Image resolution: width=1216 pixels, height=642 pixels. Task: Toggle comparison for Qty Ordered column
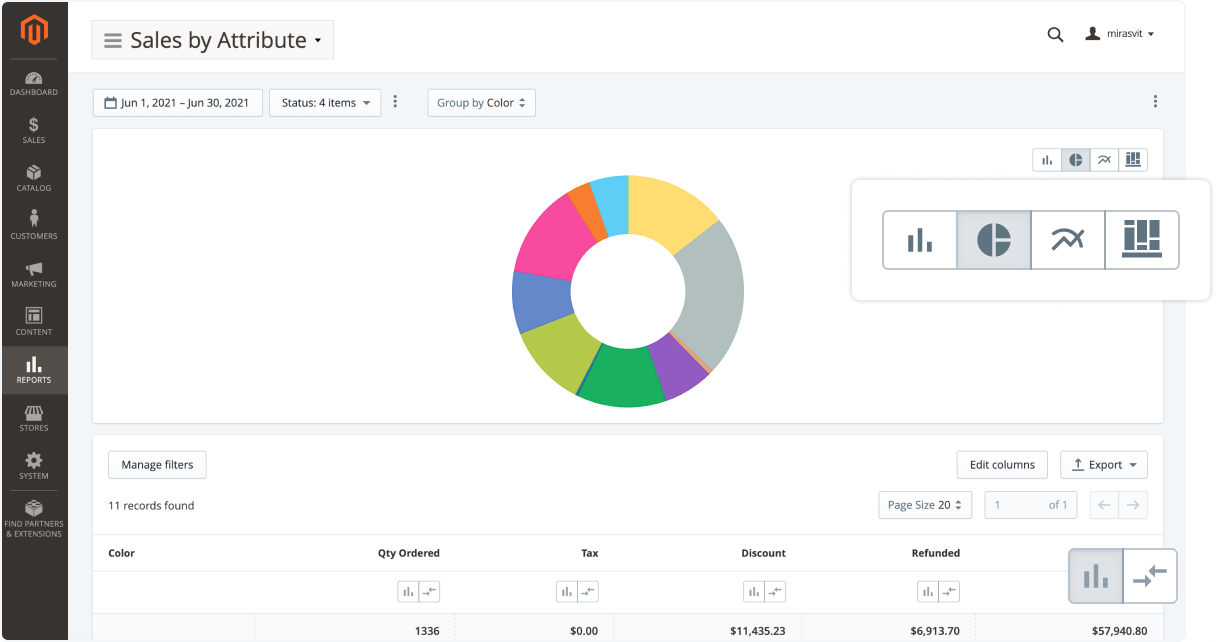429,592
